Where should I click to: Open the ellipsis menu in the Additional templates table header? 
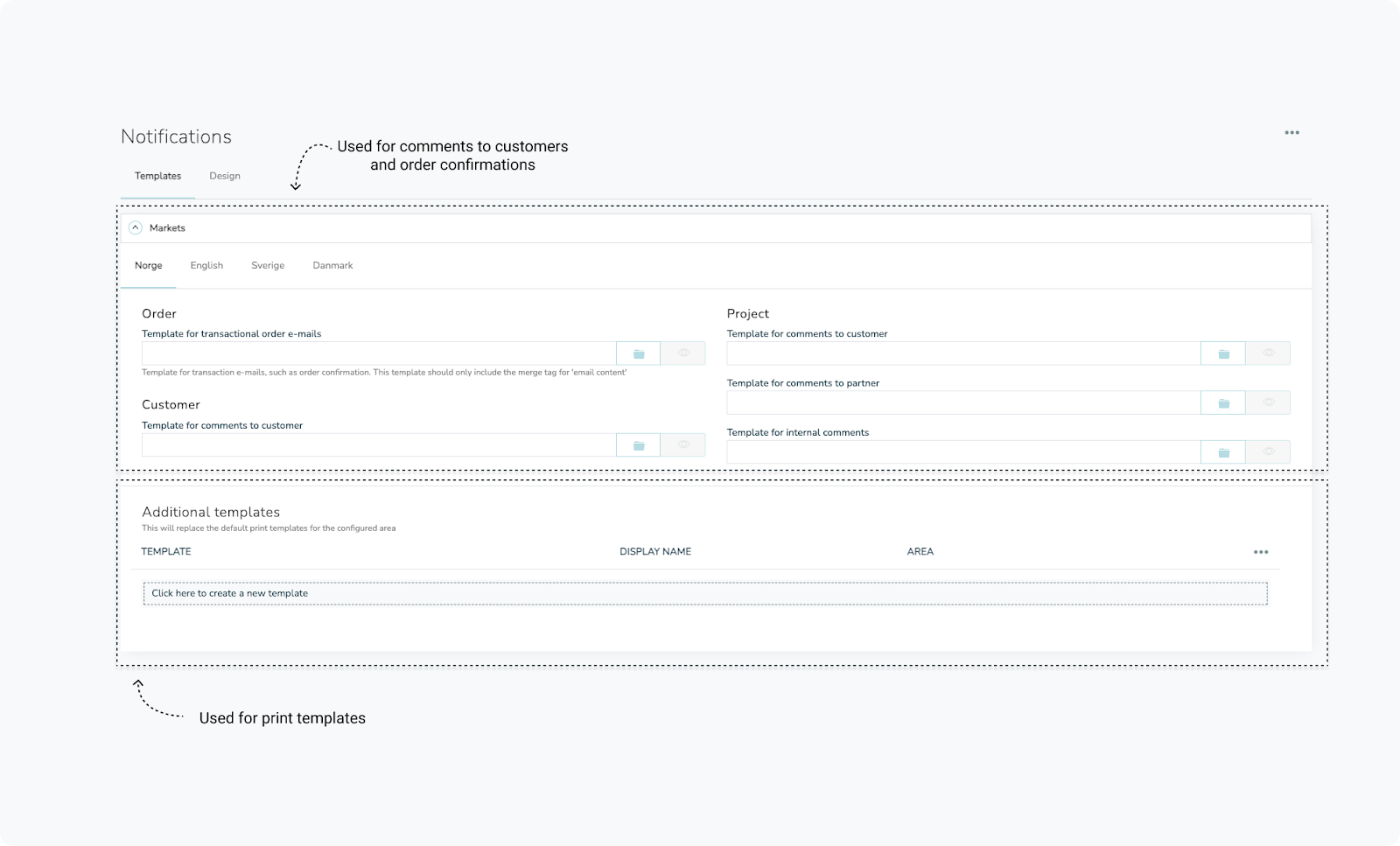click(1261, 551)
